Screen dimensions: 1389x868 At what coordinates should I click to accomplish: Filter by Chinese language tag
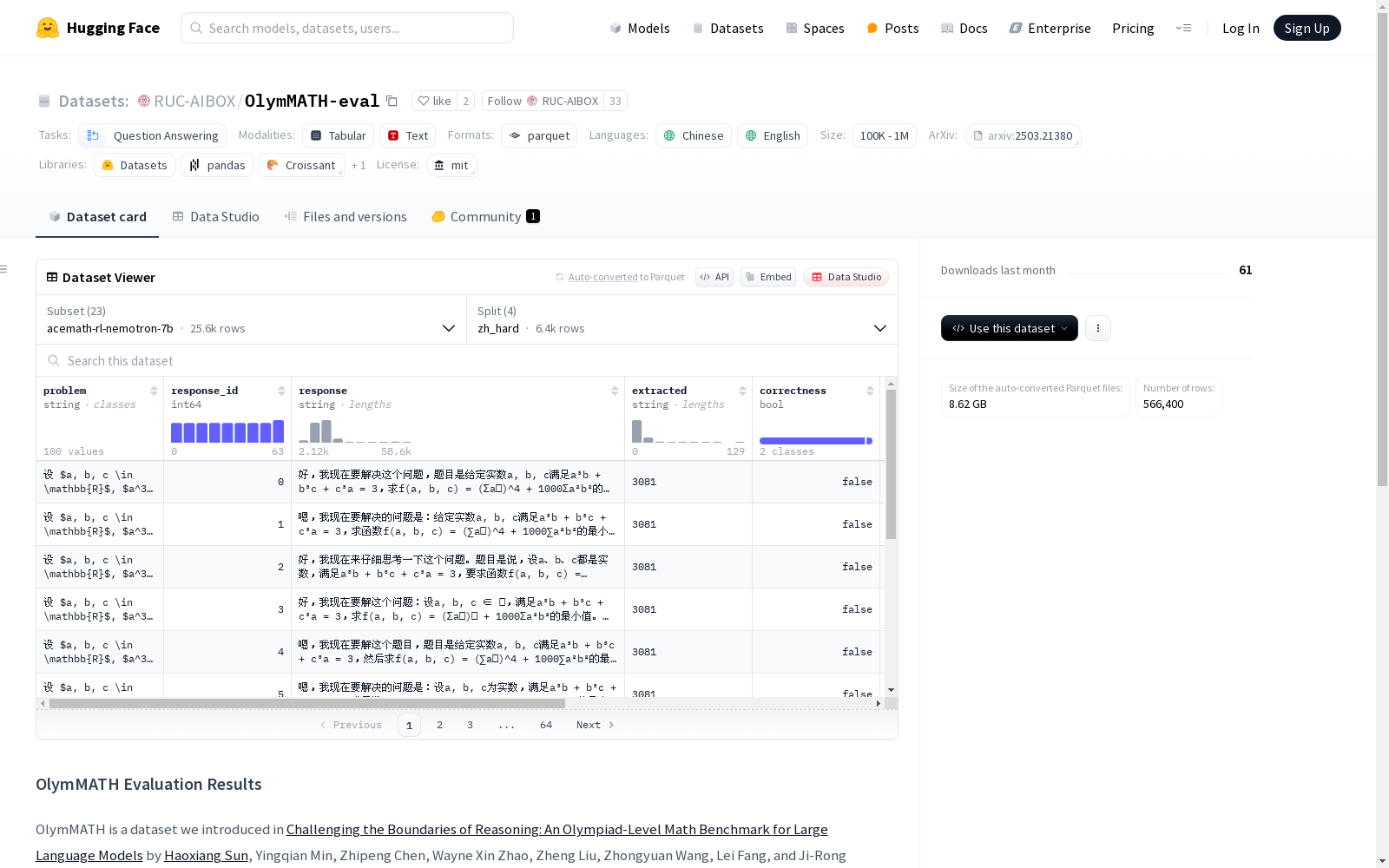[x=694, y=135]
